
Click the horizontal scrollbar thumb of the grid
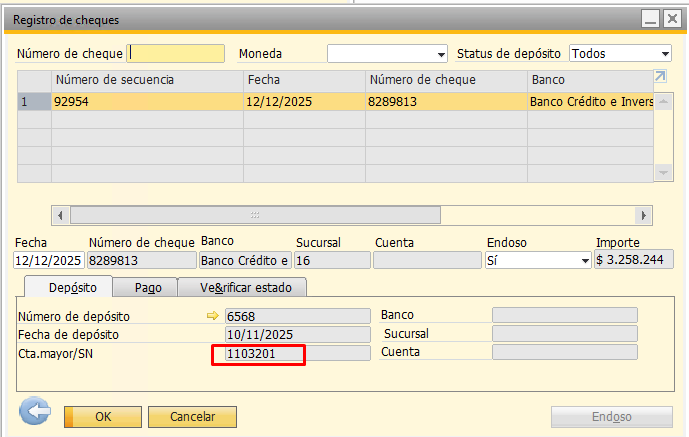click(x=255, y=215)
